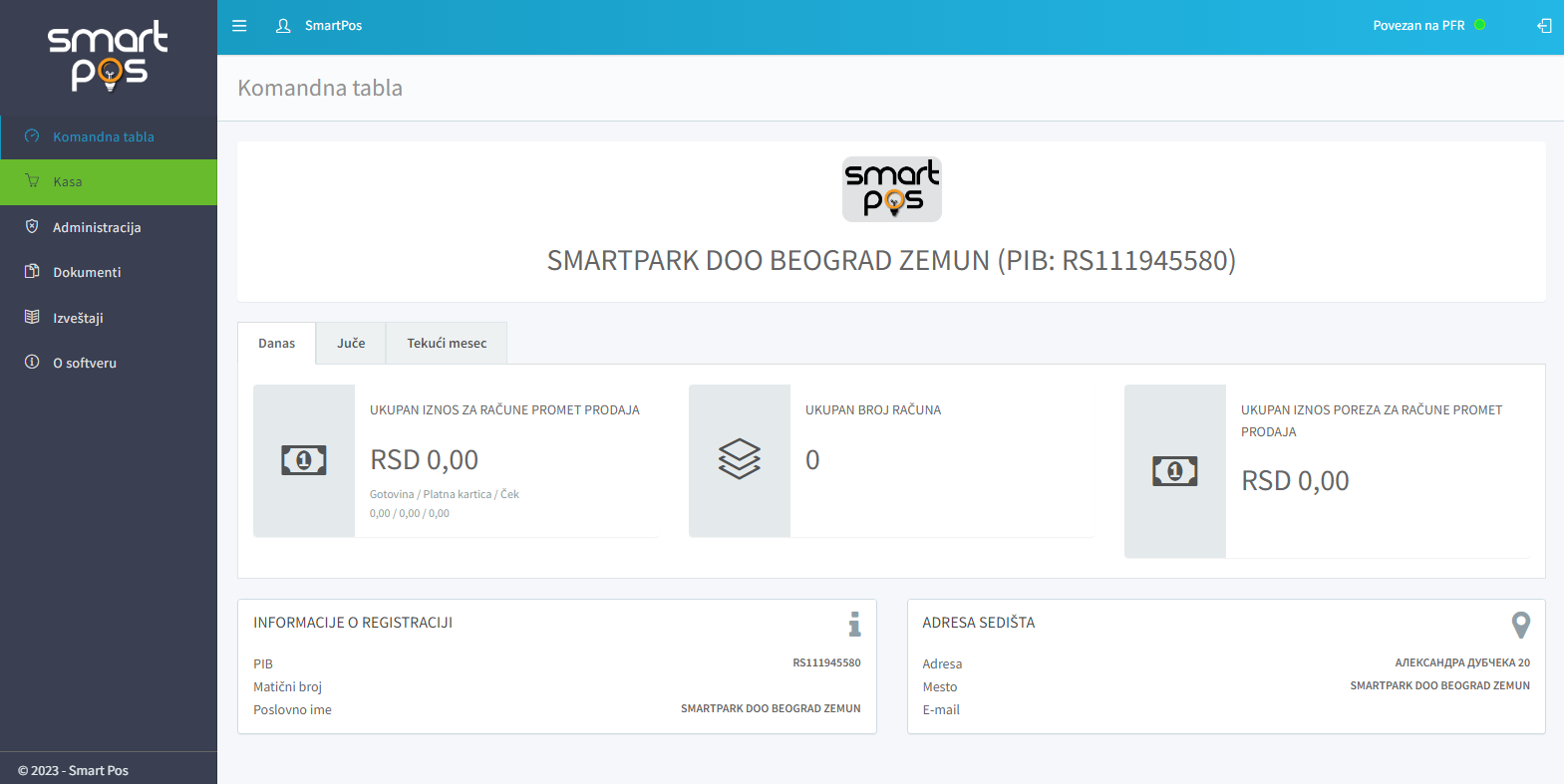Open the Kasa menu item

click(109, 182)
